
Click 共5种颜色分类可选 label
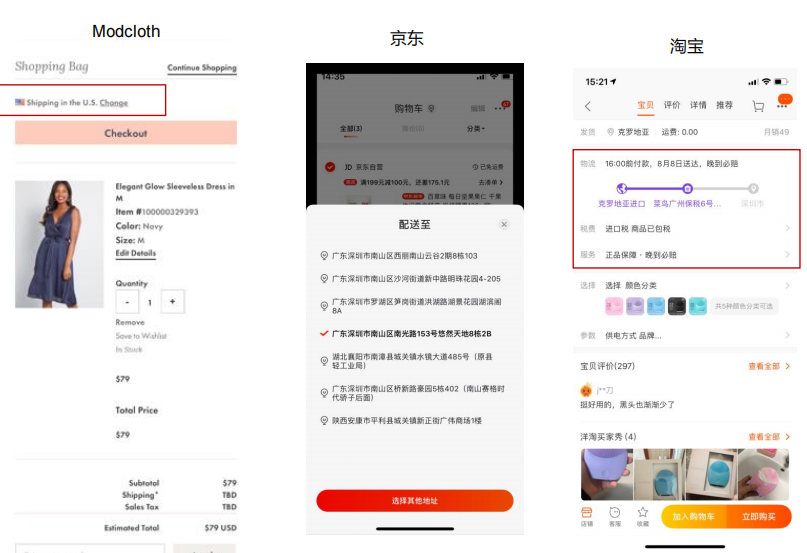pos(744,306)
